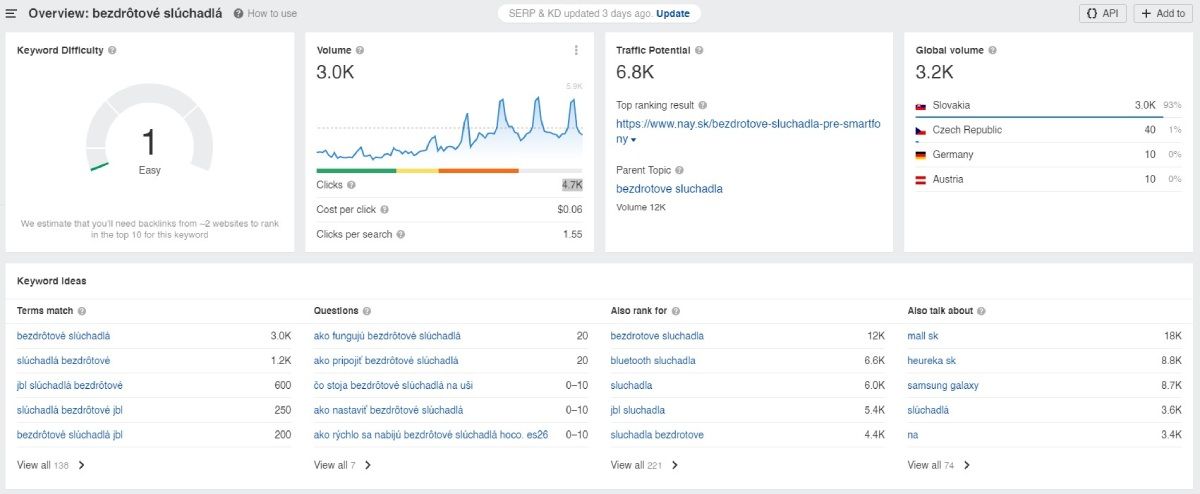The image size is (1200, 494).
Task: Click the Slovakia country row label
Action: click(x=951, y=105)
